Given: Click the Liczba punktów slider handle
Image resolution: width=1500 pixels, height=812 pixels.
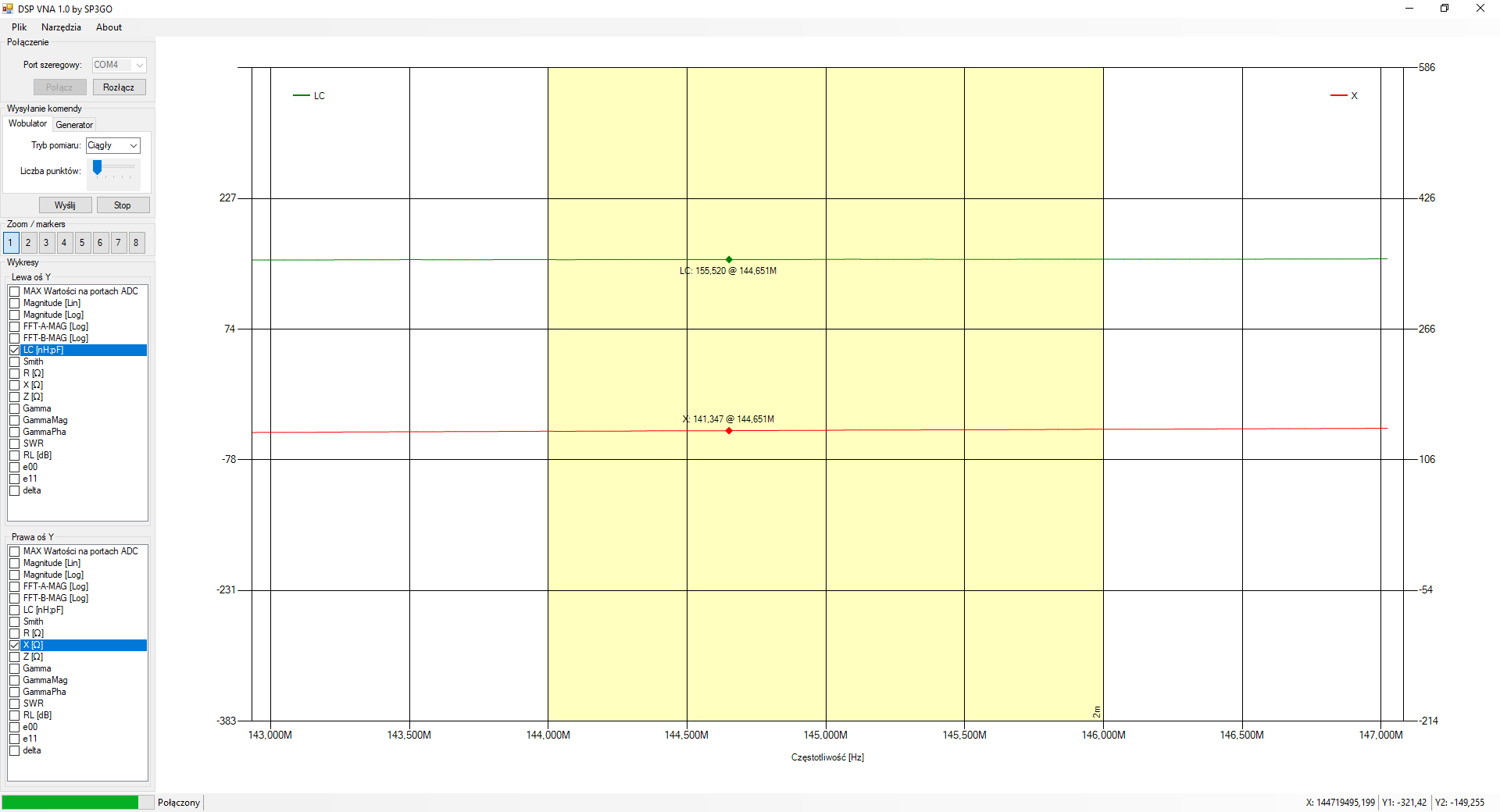Looking at the screenshot, I should click(98, 167).
